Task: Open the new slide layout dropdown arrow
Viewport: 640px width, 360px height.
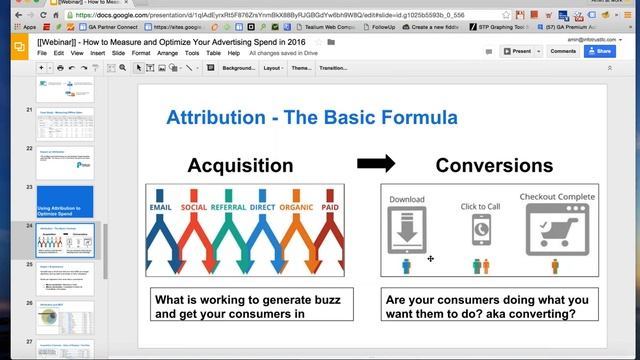Action: pos(50,68)
